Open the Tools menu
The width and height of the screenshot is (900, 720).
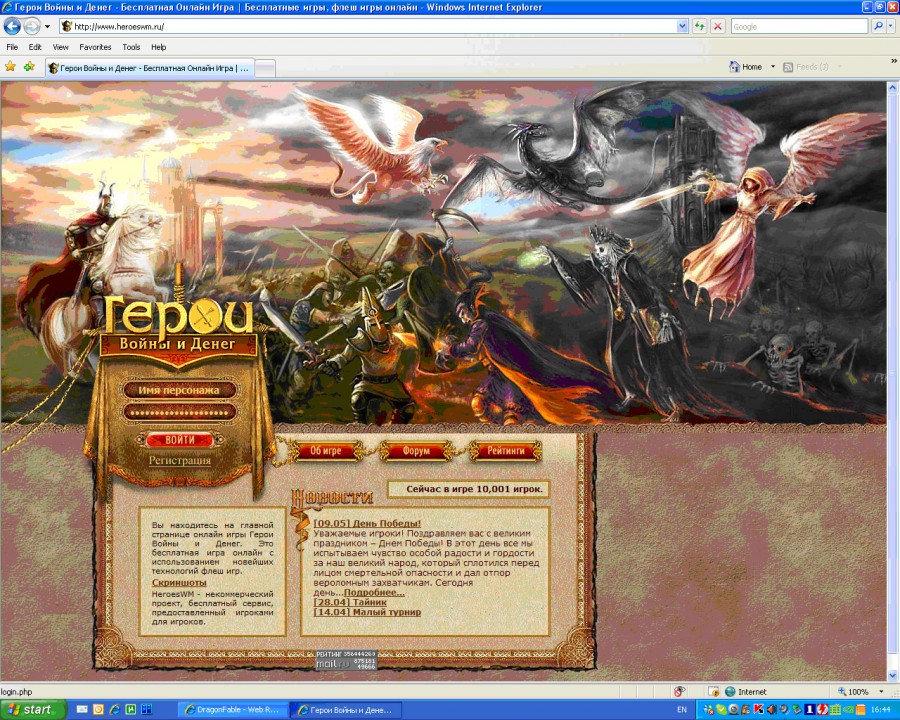[x=131, y=47]
